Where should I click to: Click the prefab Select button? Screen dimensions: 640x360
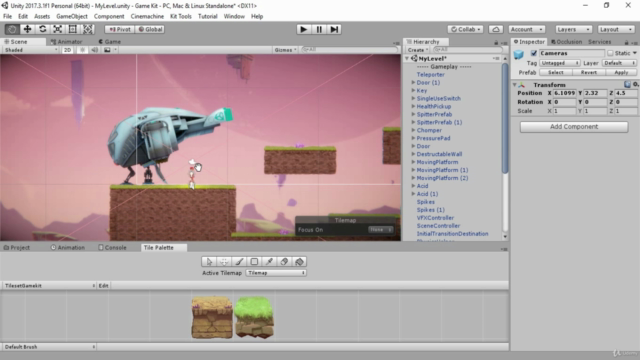click(556, 72)
